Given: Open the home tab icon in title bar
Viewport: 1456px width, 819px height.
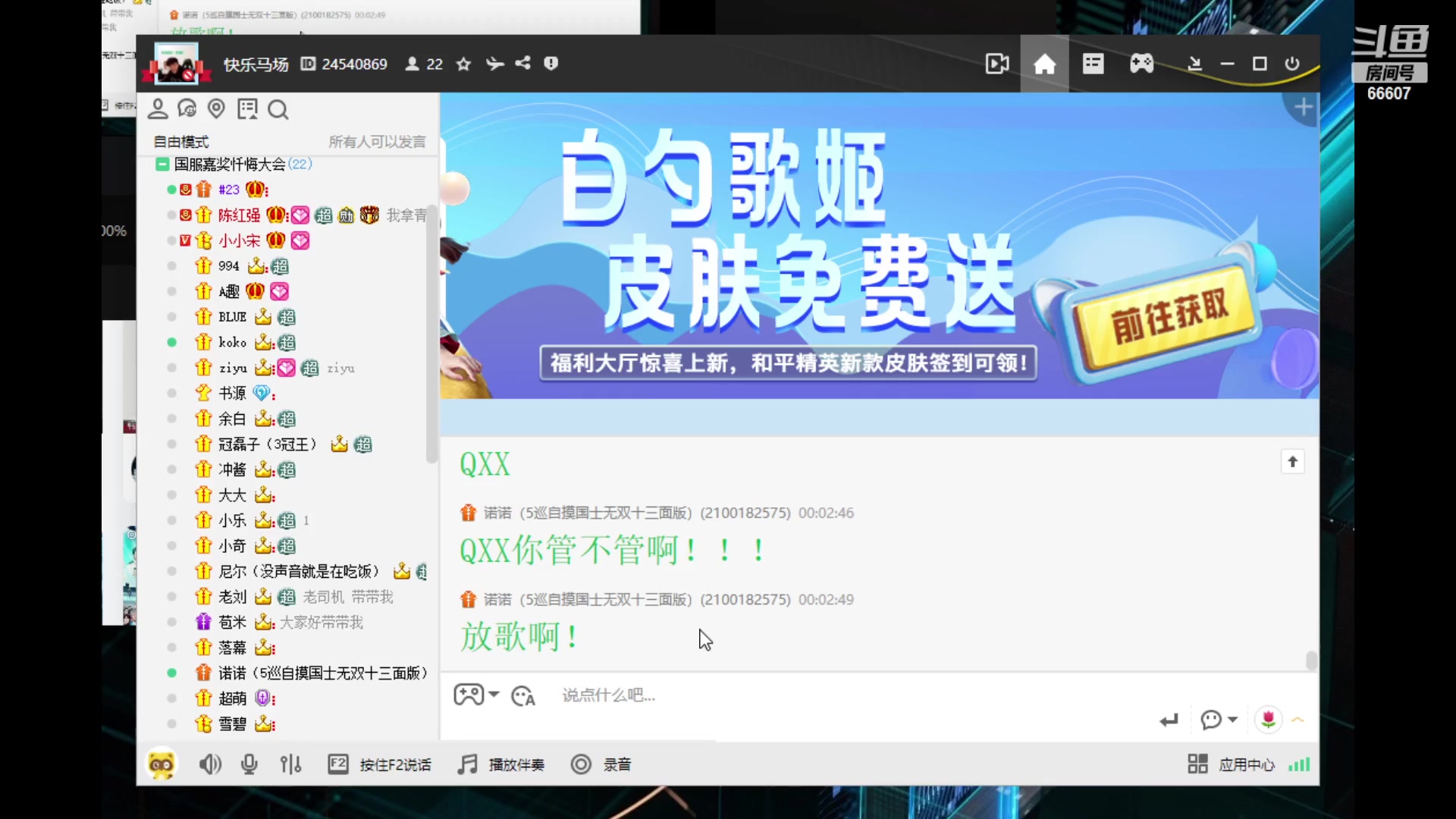Looking at the screenshot, I should click(x=1044, y=64).
